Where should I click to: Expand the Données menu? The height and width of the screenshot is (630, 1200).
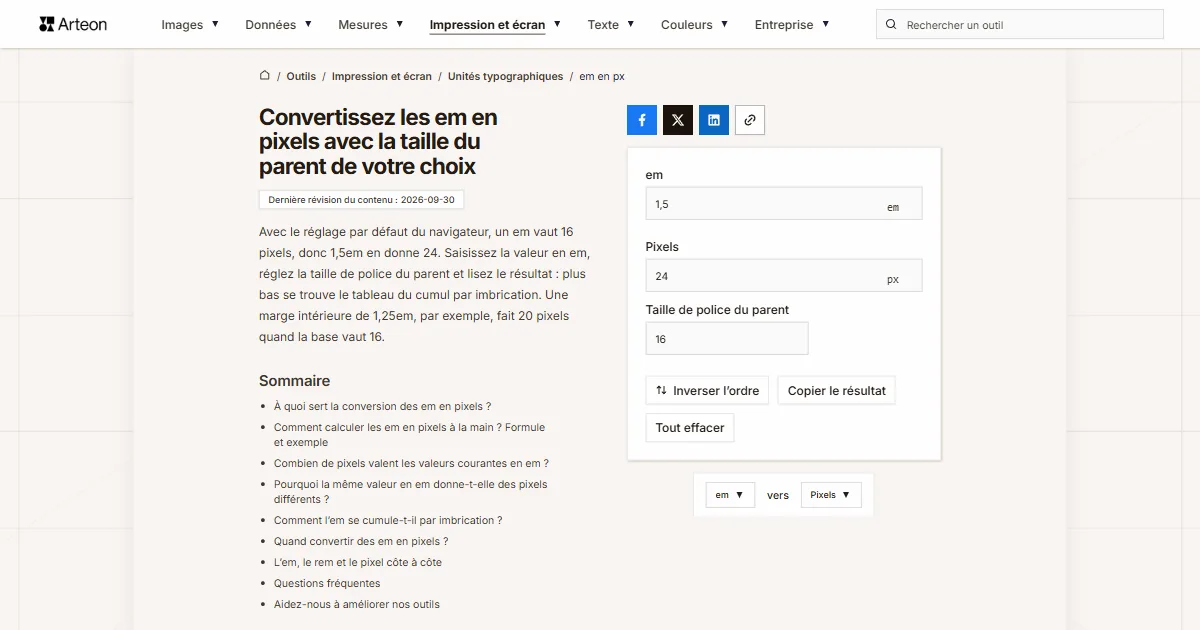[x=279, y=25]
